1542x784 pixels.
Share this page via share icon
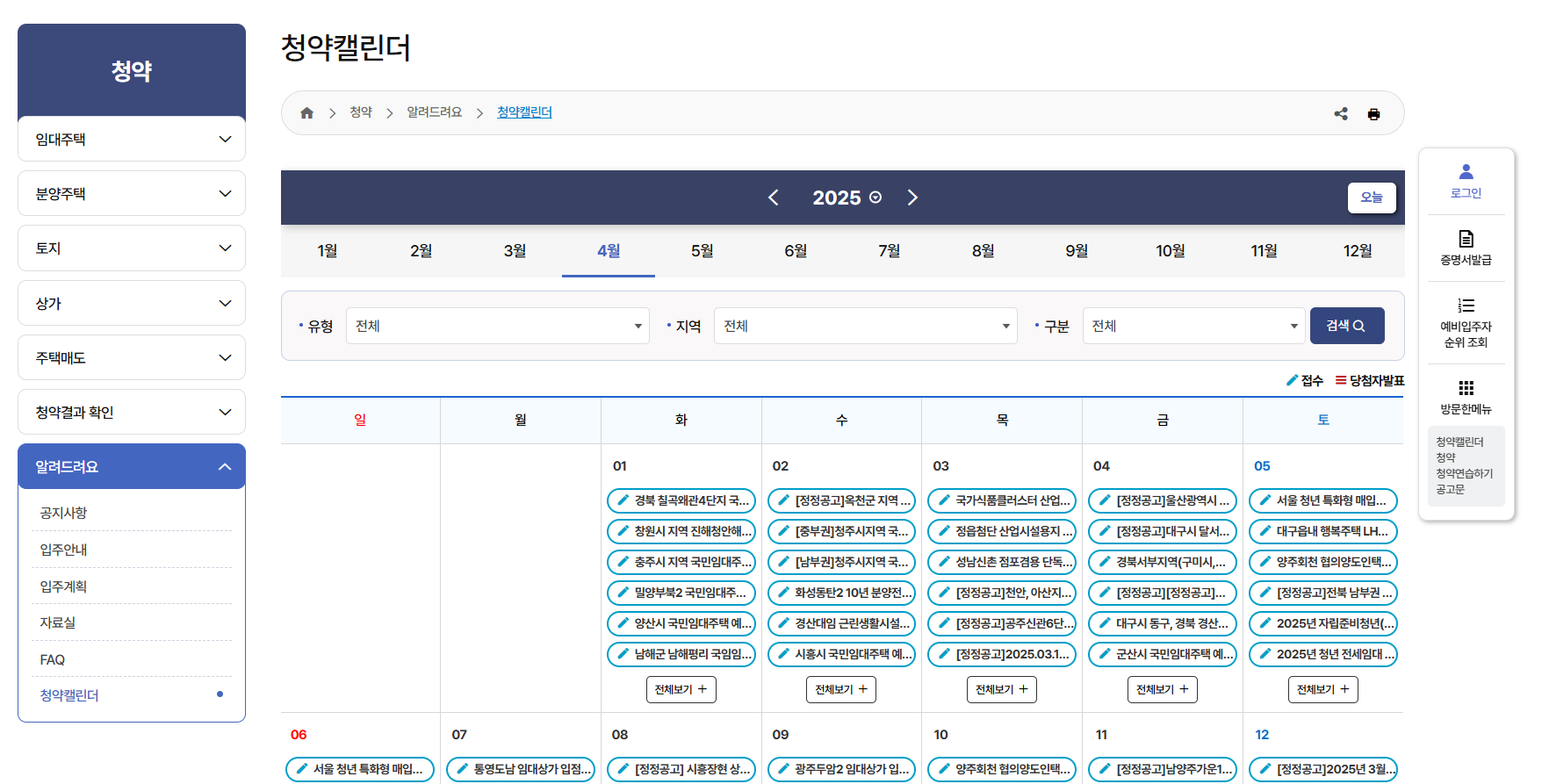(x=1341, y=113)
